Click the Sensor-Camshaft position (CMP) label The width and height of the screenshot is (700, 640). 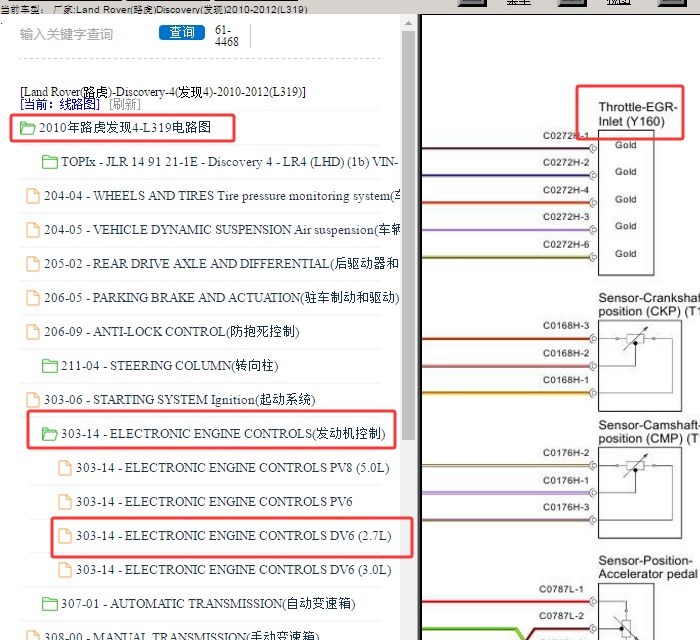click(x=649, y=432)
